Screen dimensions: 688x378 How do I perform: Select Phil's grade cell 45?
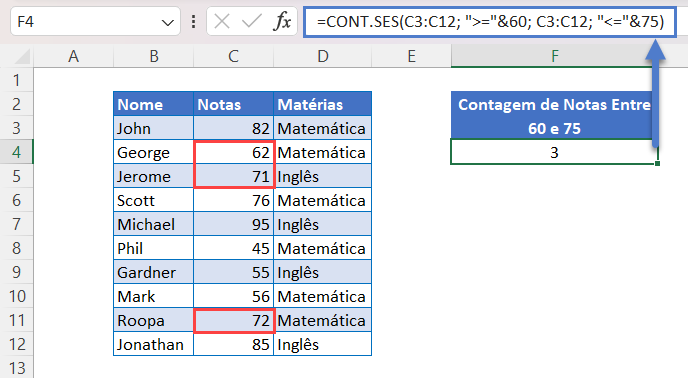233,248
